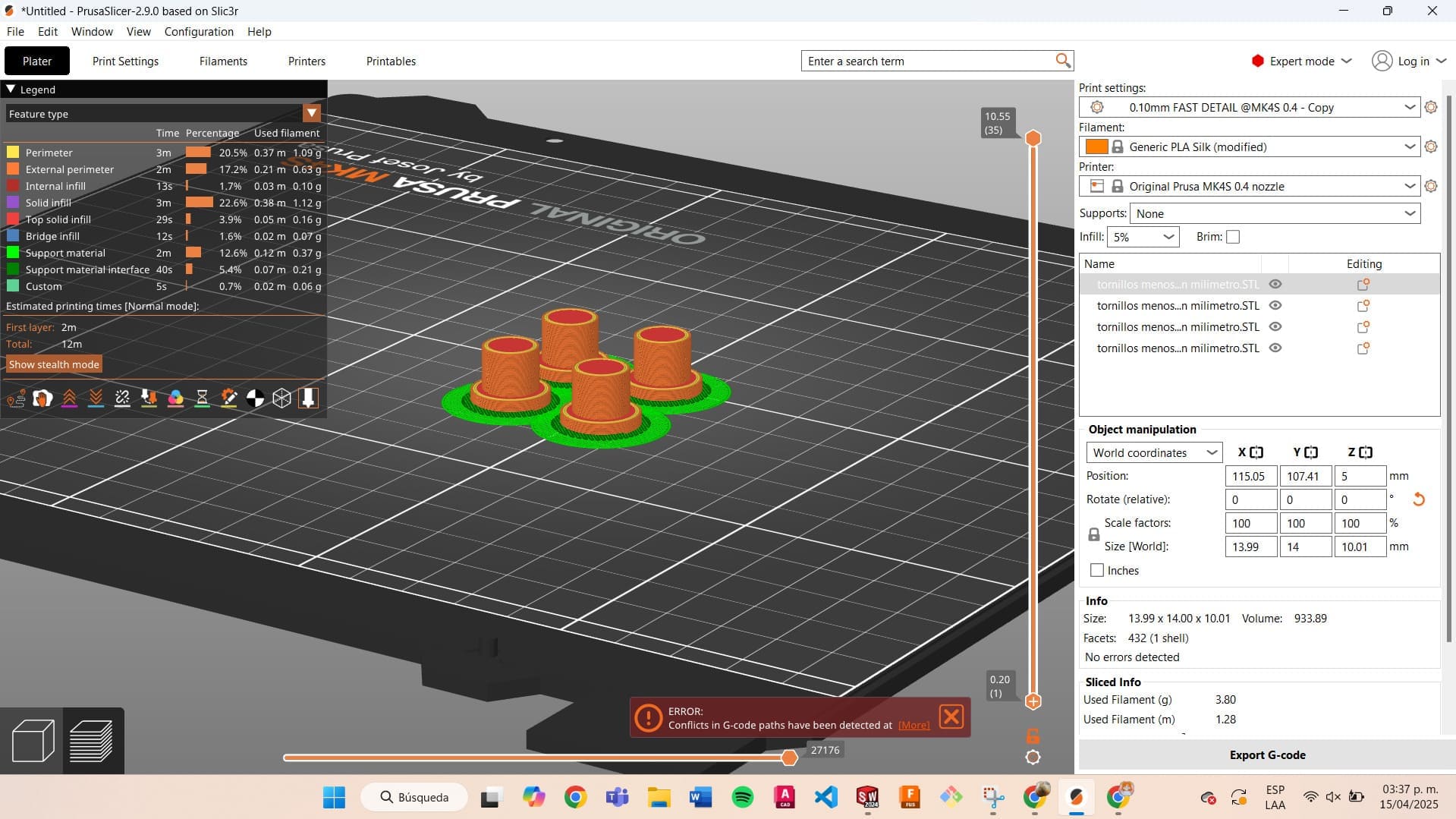The width and height of the screenshot is (1456, 819).
Task: Toggle deretractions icon with down chevrons
Action: [x=96, y=398]
